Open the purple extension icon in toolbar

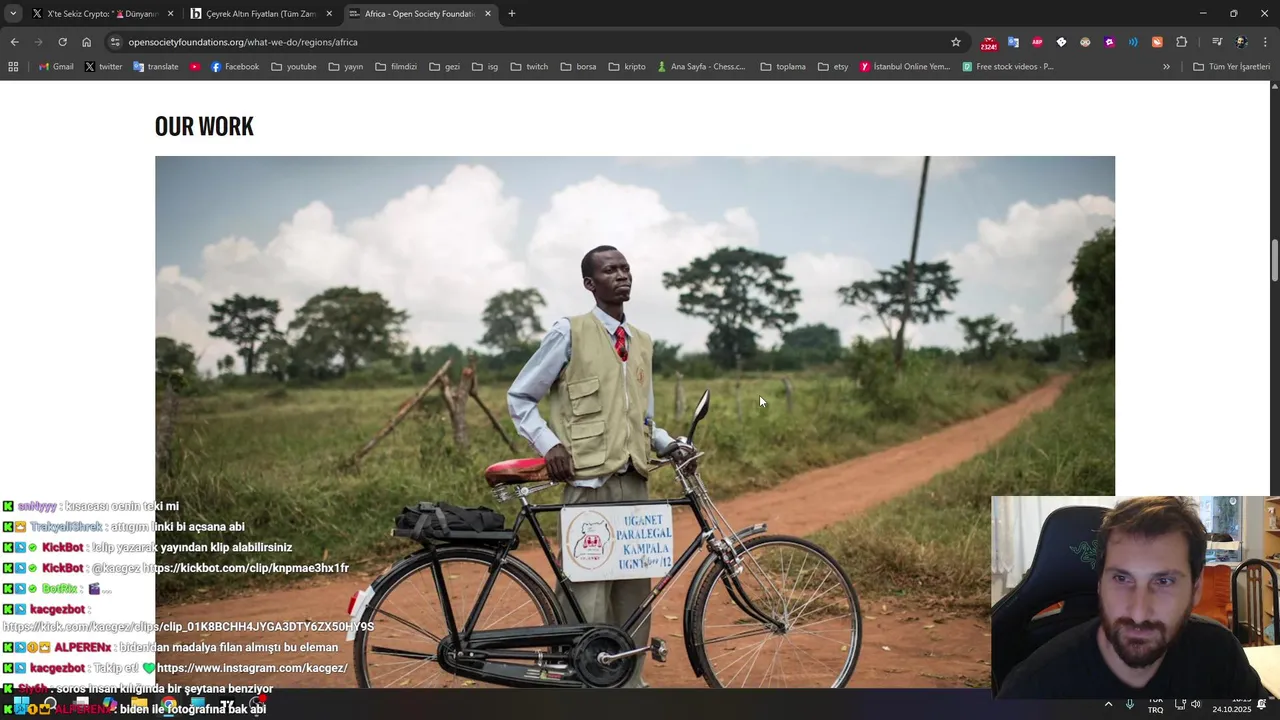coord(1109,42)
